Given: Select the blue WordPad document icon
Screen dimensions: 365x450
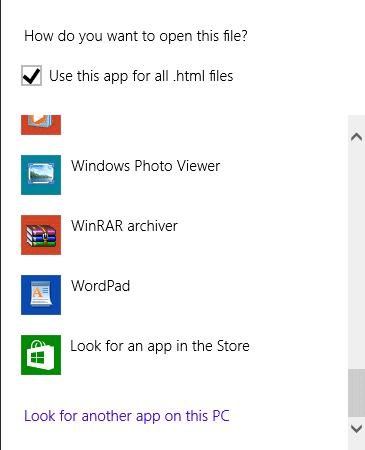Looking at the screenshot, I should pyautogui.click(x=41, y=295).
